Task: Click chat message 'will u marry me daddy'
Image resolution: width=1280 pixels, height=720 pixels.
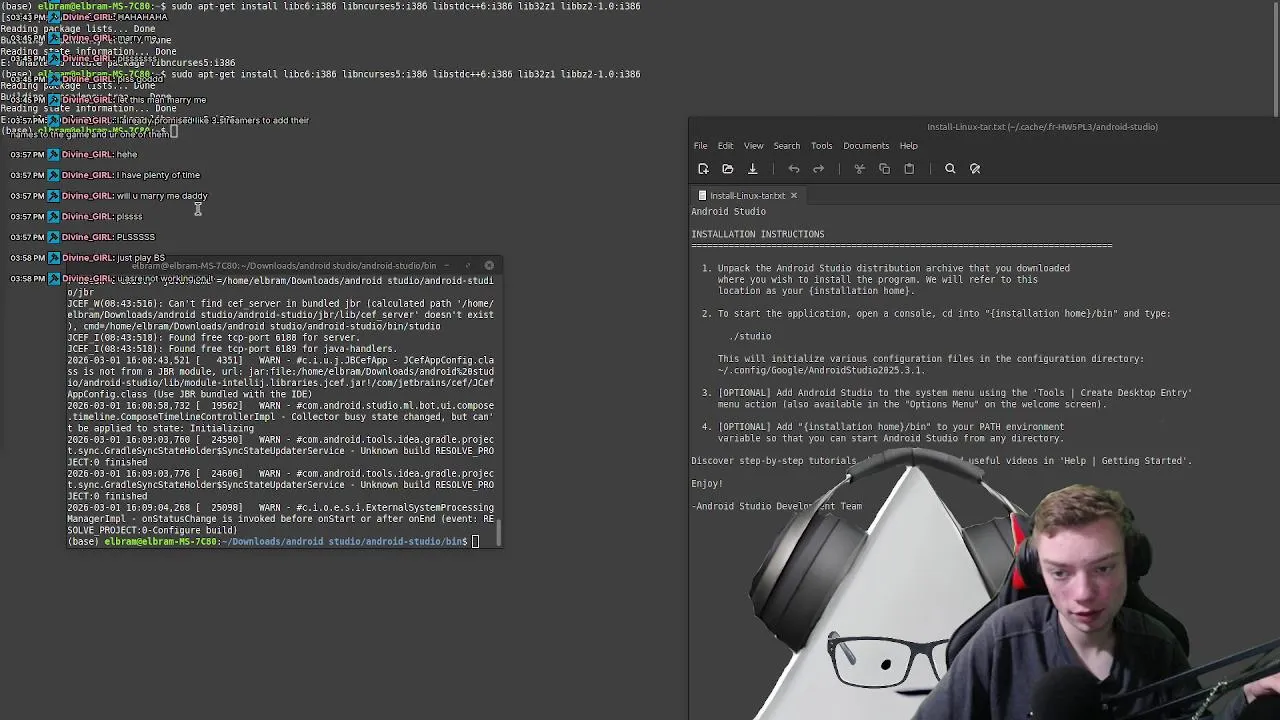Action: (x=162, y=196)
